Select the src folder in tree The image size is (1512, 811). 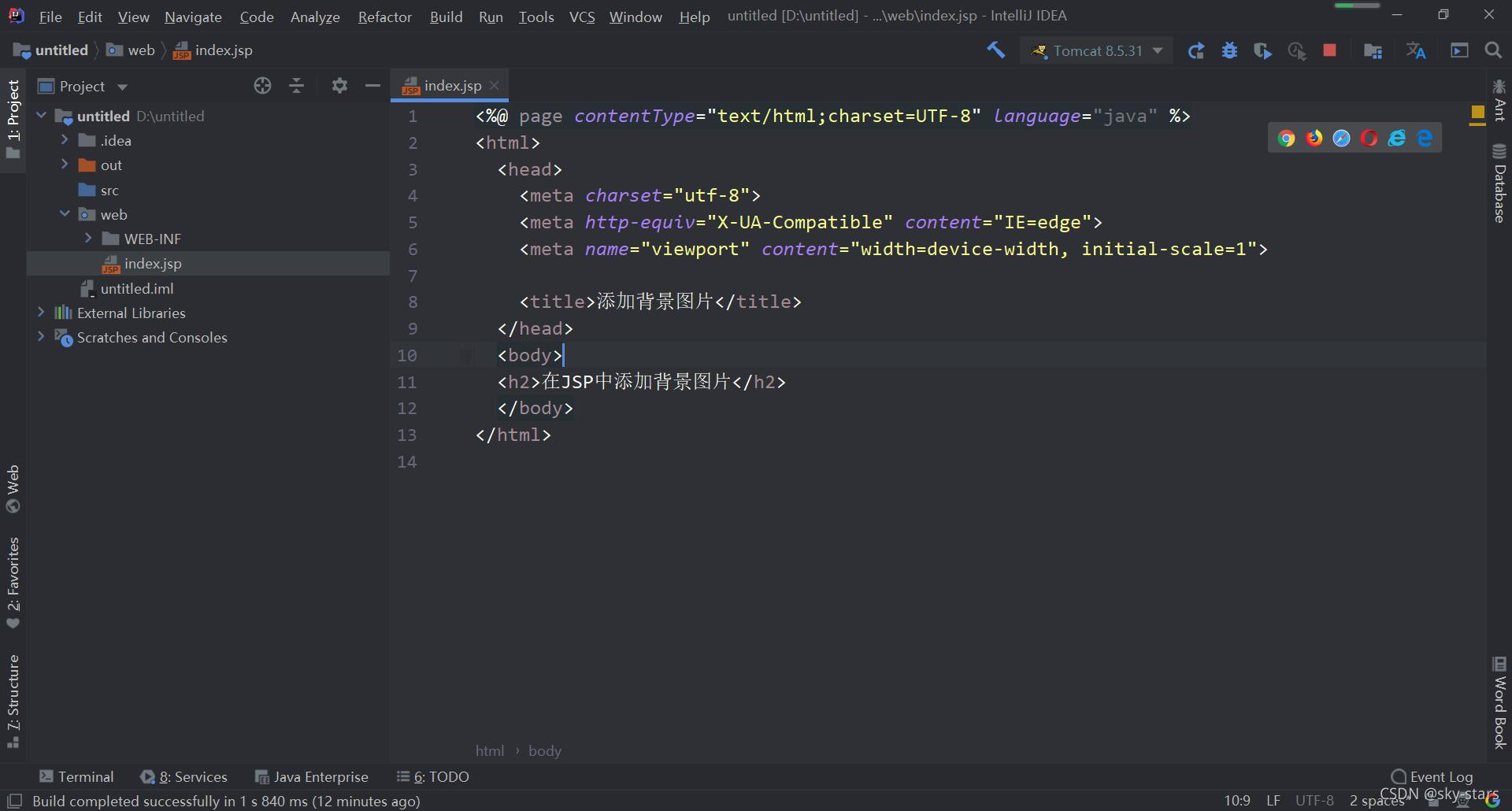[x=109, y=190]
